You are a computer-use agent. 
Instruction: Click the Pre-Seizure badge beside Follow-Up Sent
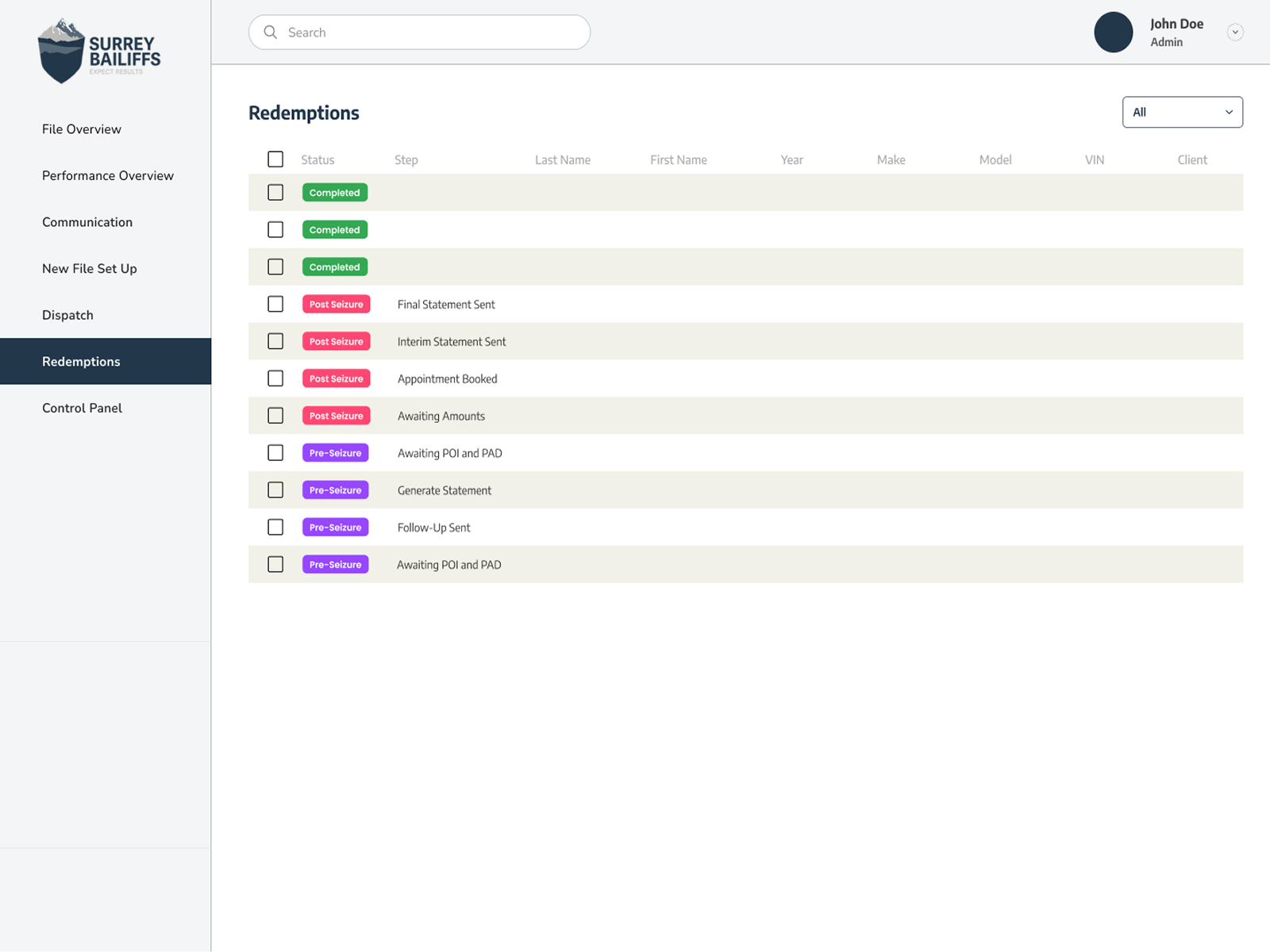tap(335, 527)
